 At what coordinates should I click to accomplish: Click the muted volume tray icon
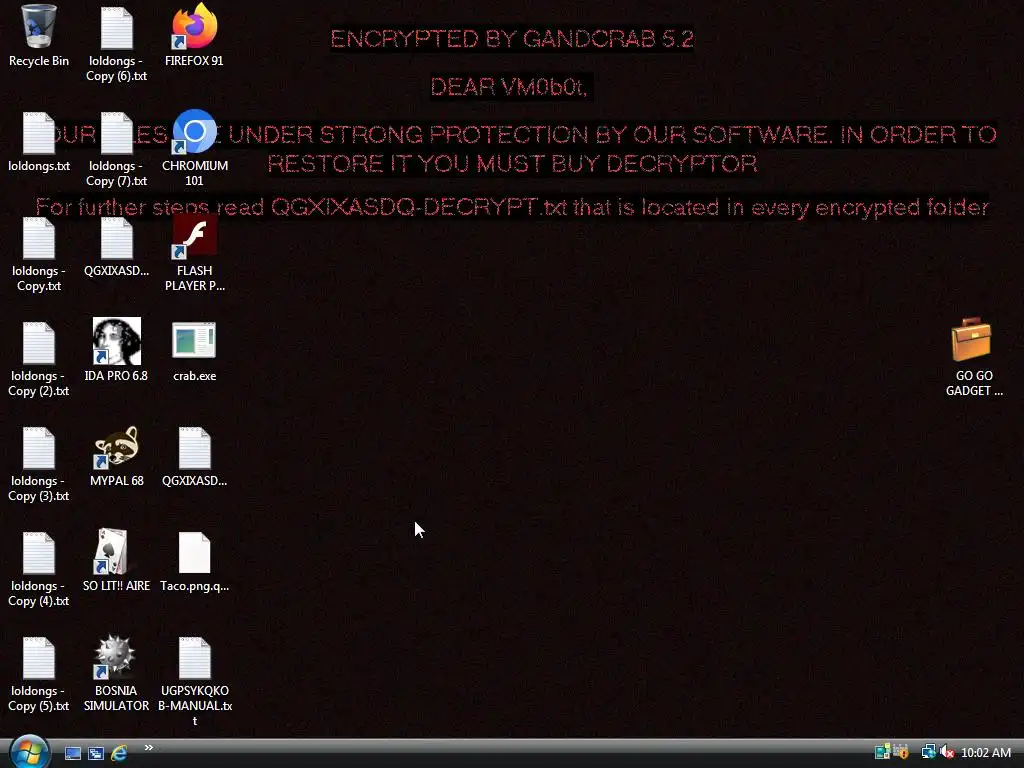947,752
